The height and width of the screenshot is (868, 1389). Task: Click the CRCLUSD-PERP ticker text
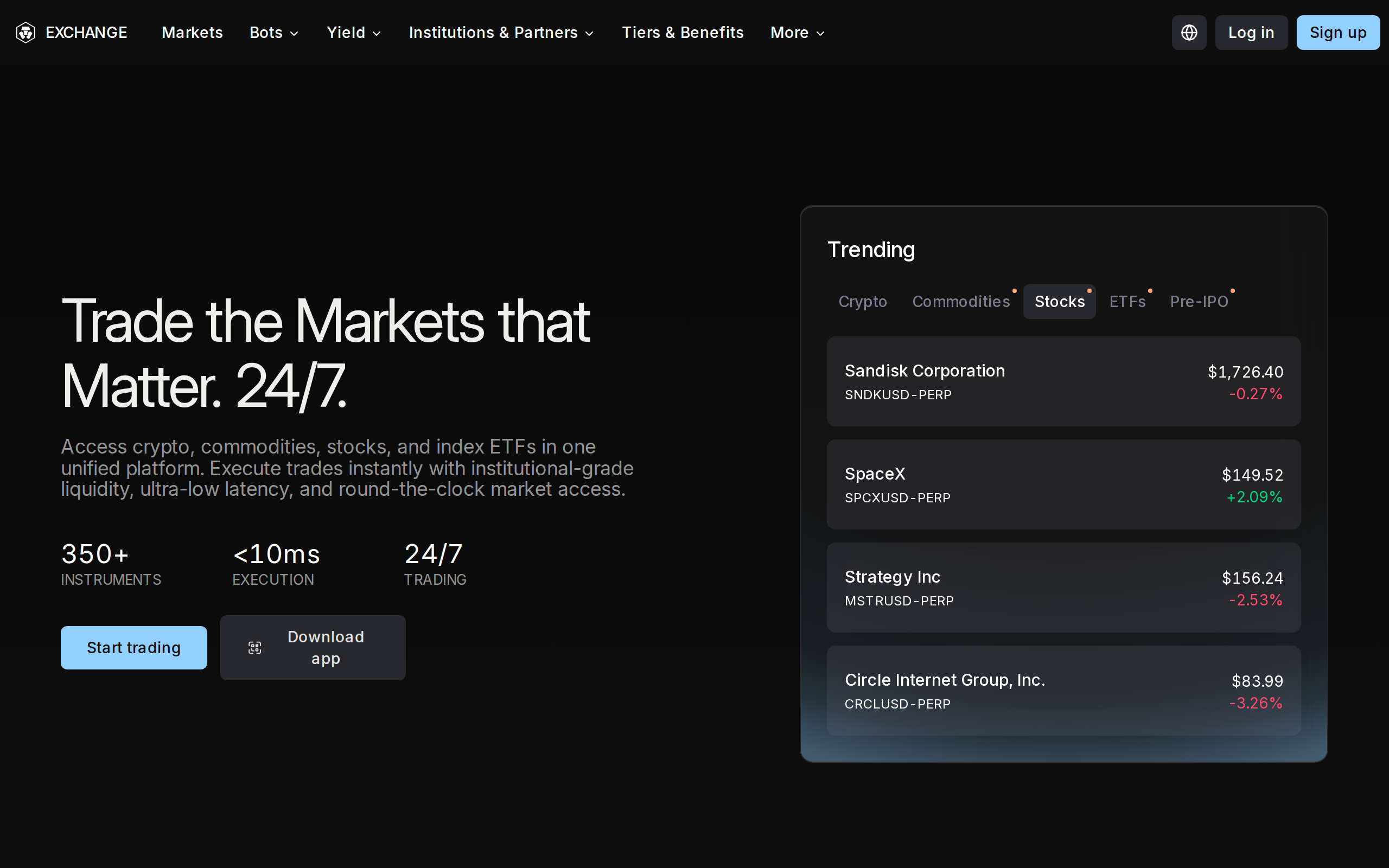[897, 704]
